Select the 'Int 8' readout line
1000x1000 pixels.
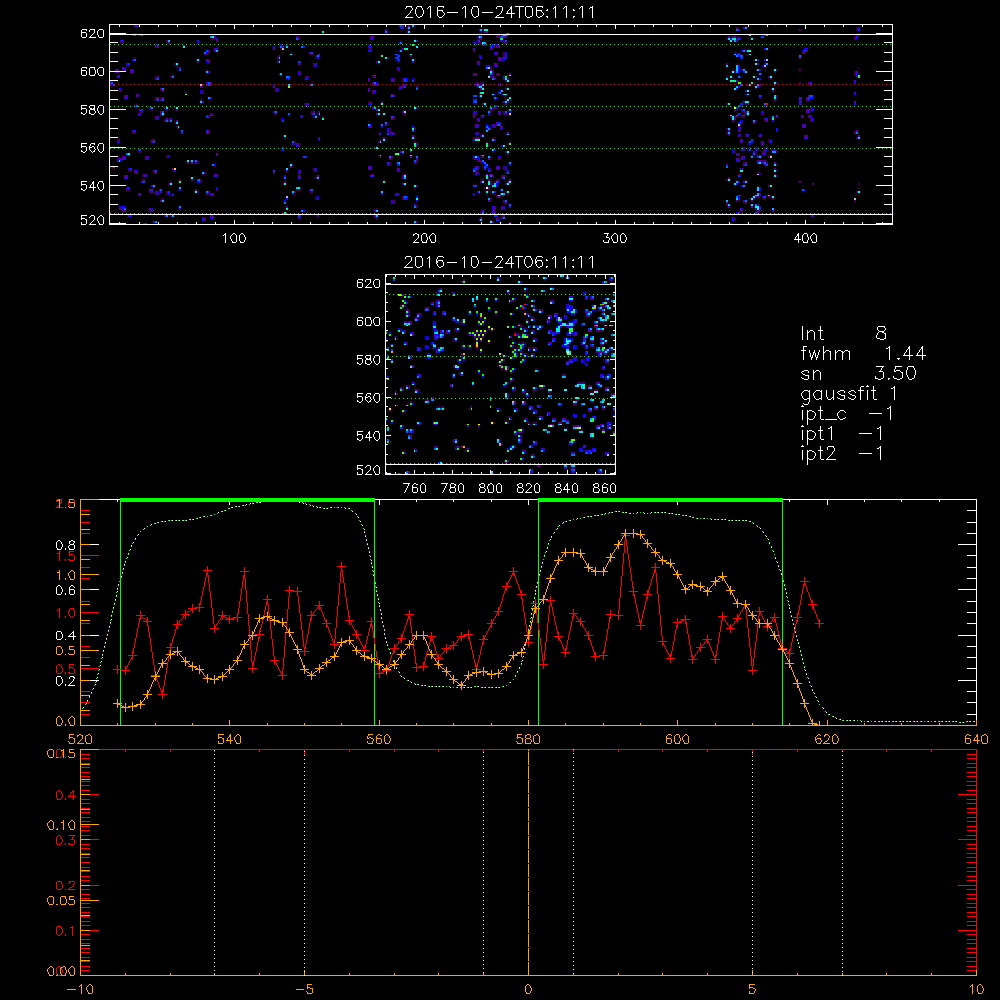pyautogui.click(x=843, y=333)
